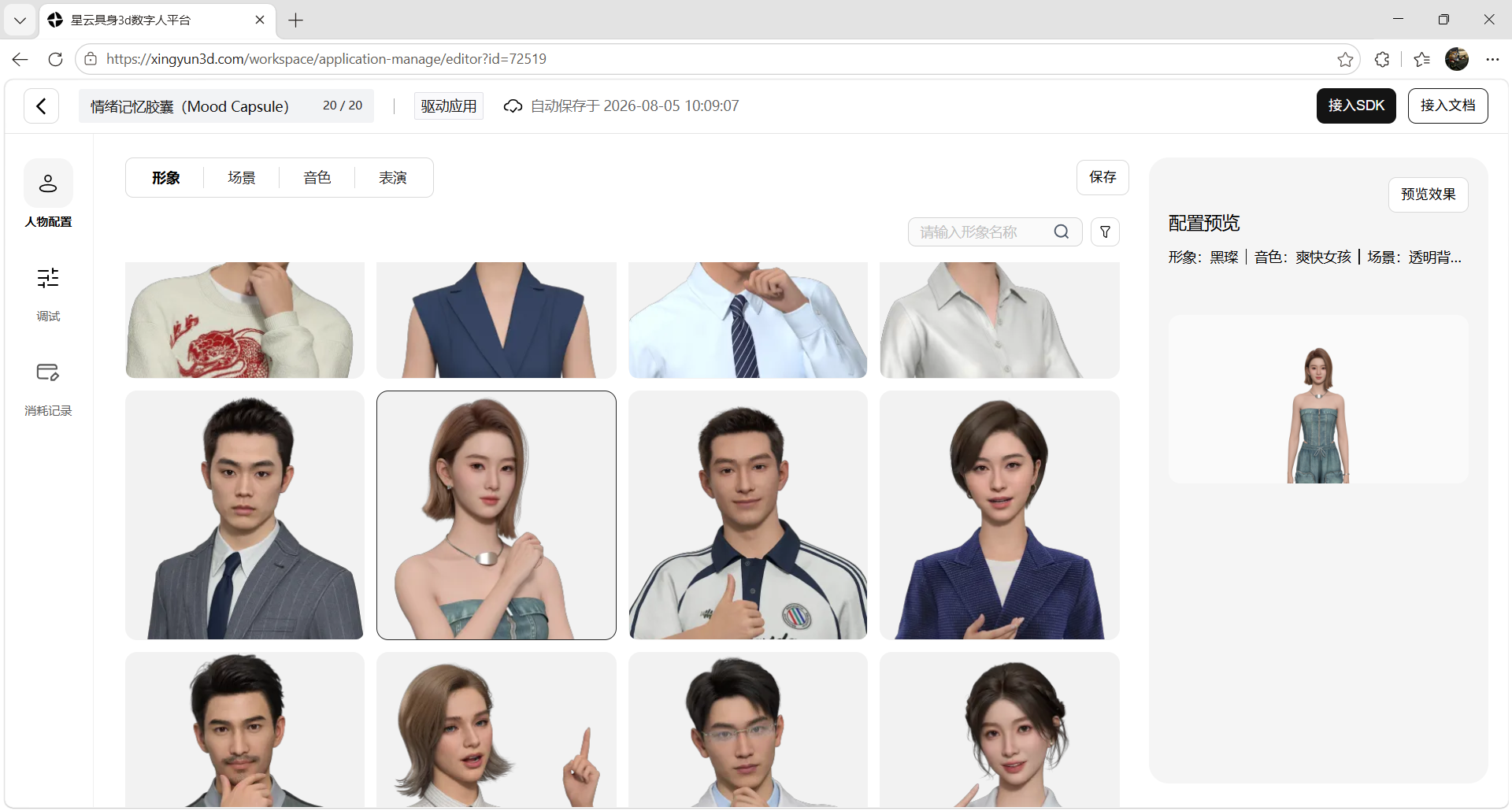This screenshot has width=1512, height=811.
Task: Open a new browser tab
Action: click(x=296, y=20)
